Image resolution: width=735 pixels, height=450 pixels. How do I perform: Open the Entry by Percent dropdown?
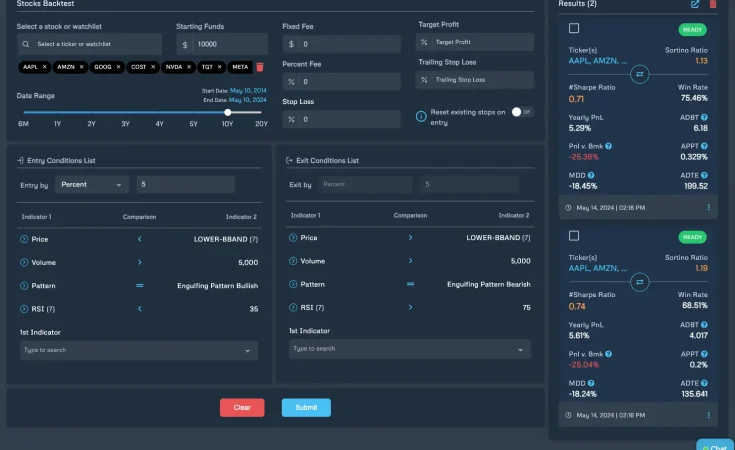click(x=92, y=184)
